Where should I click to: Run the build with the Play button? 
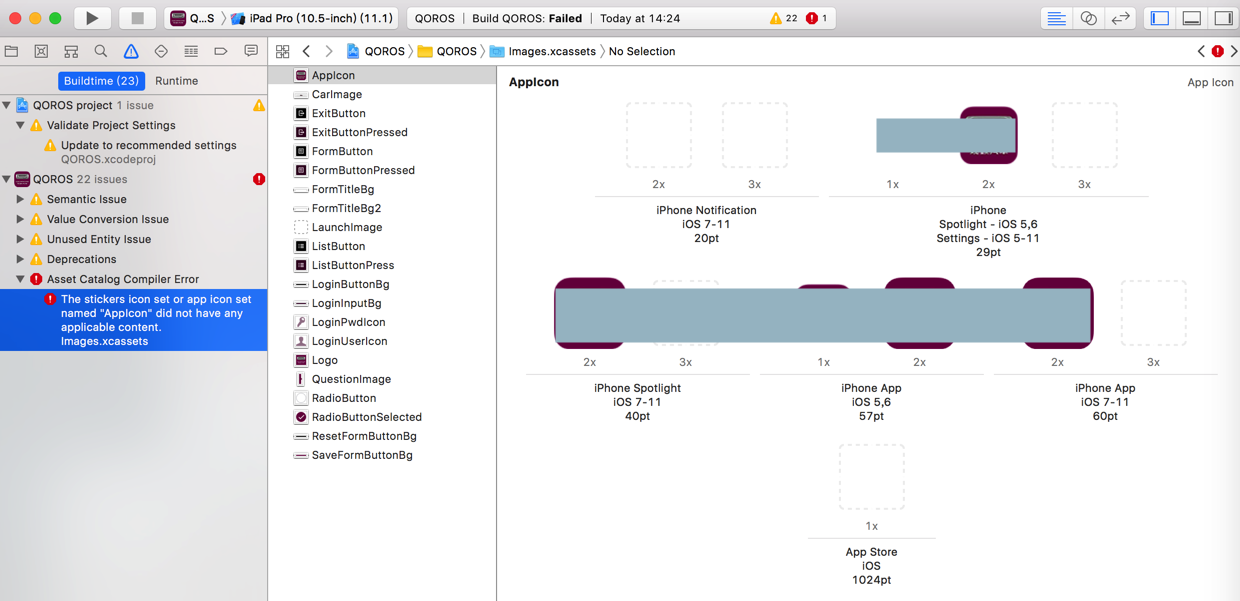coord(92,18)
